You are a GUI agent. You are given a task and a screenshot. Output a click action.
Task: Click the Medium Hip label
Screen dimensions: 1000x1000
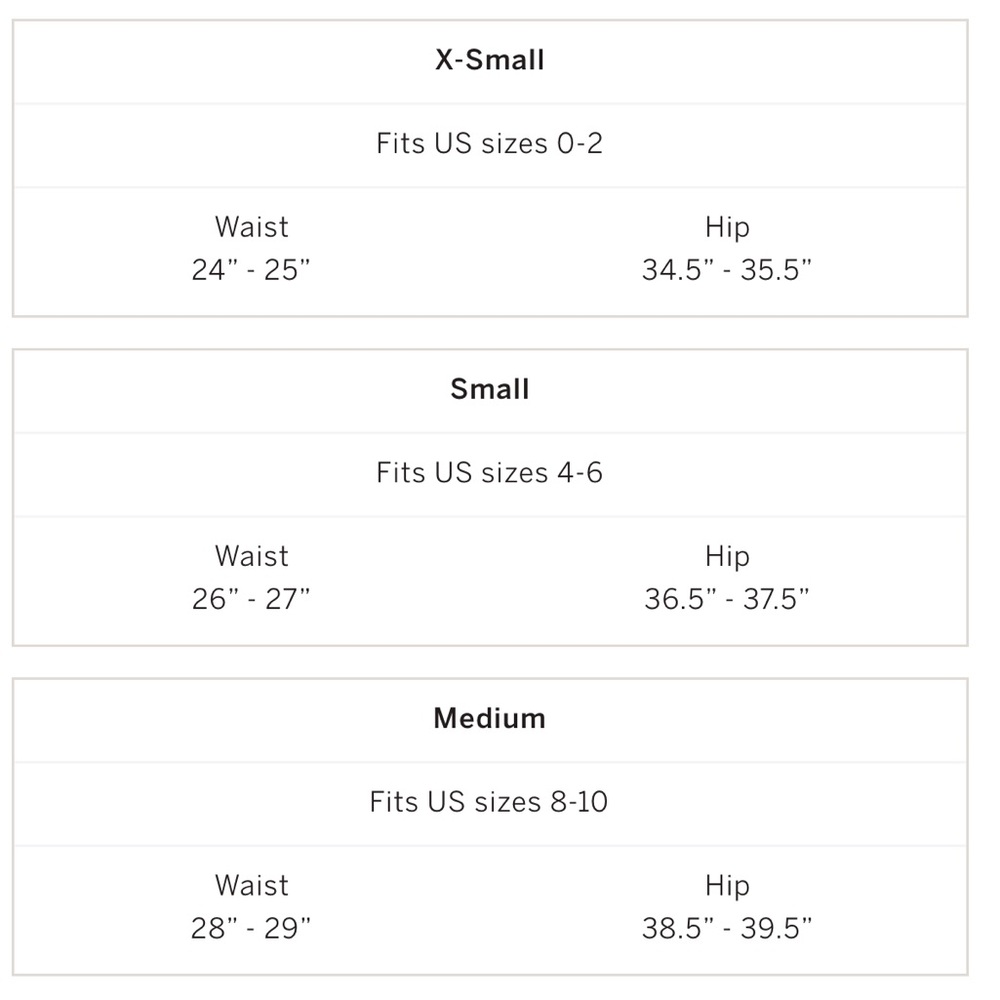pyautogui.click(x=727, y=886)
